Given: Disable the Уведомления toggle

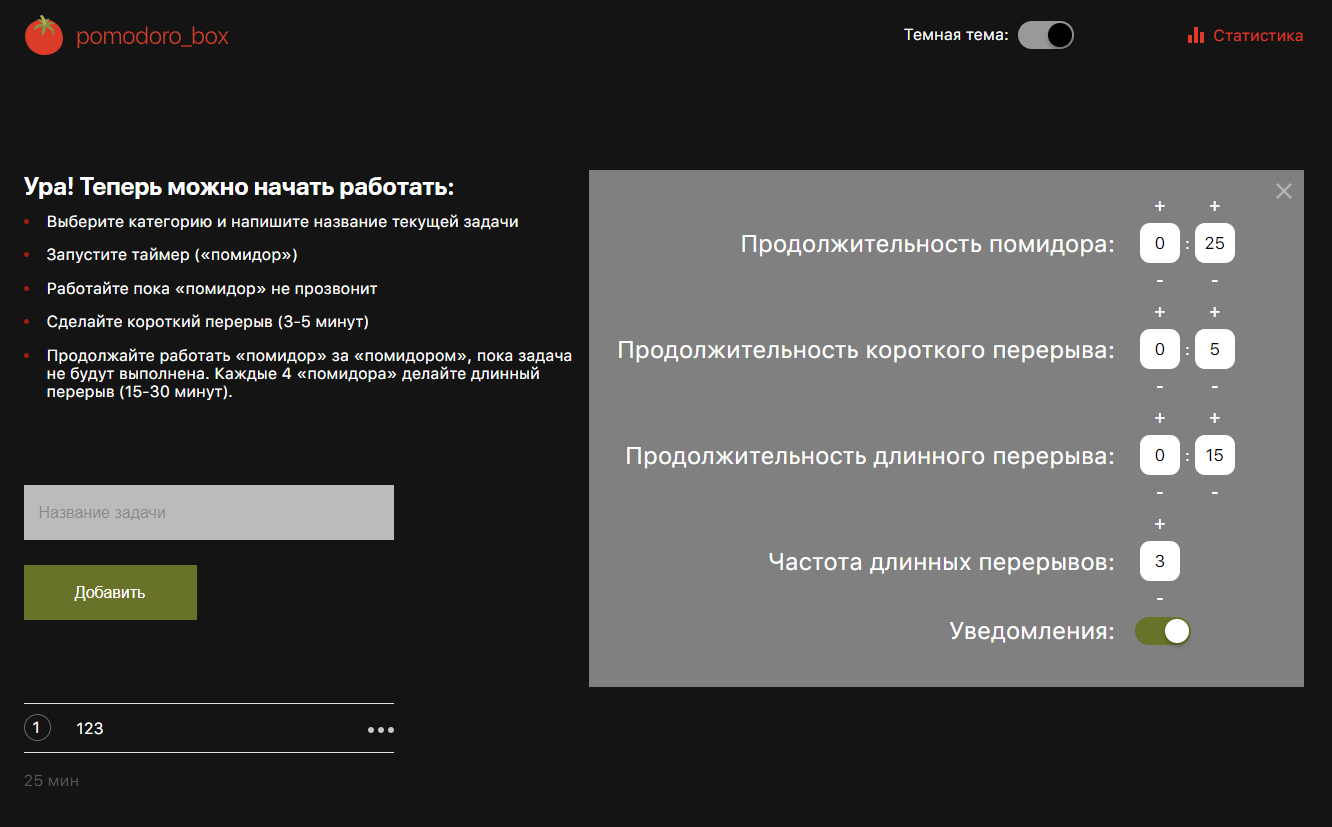Looking at the screenshot, I should (1162, 631).
